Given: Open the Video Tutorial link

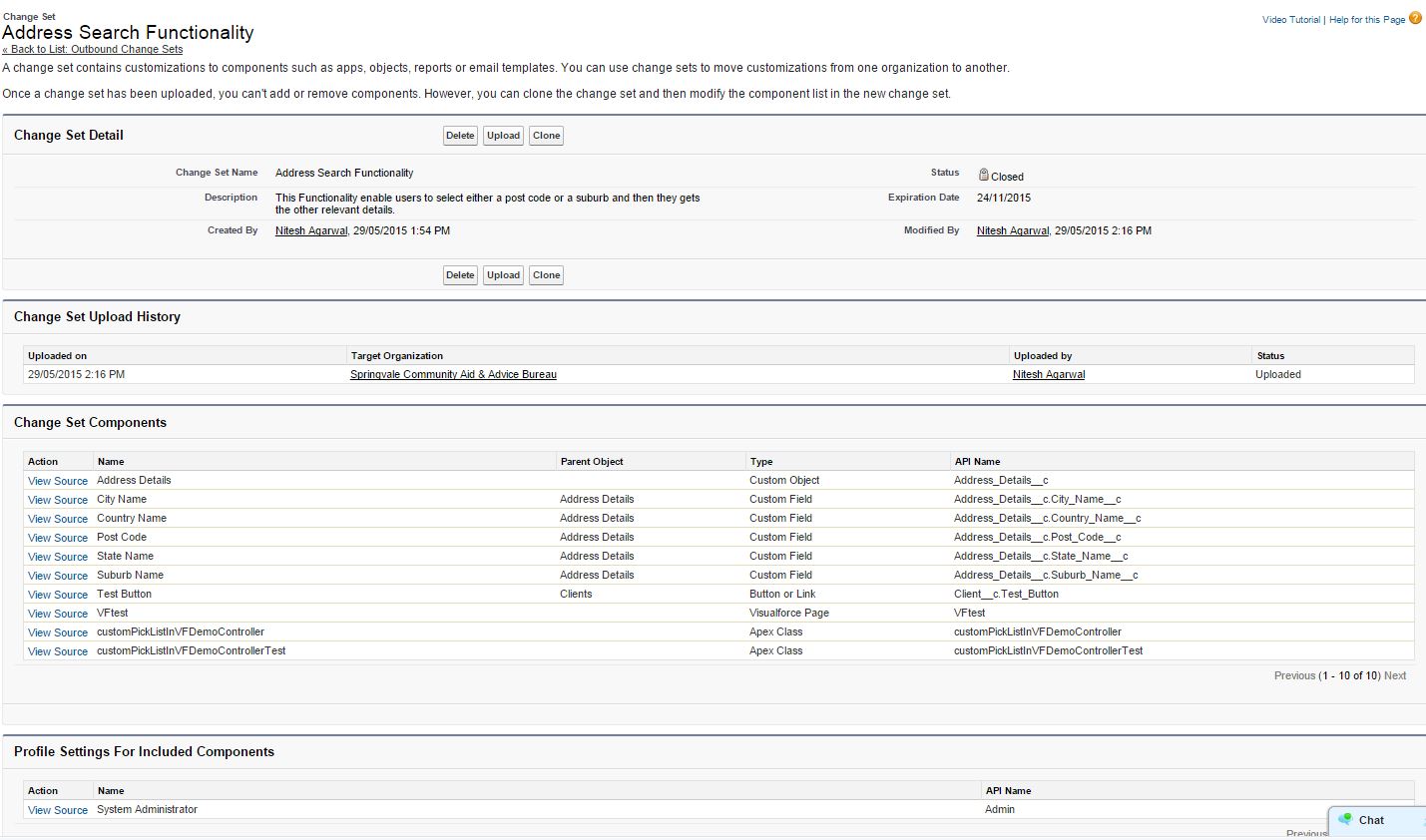Looking at the screenshot, I should [x=1291, y=20].
